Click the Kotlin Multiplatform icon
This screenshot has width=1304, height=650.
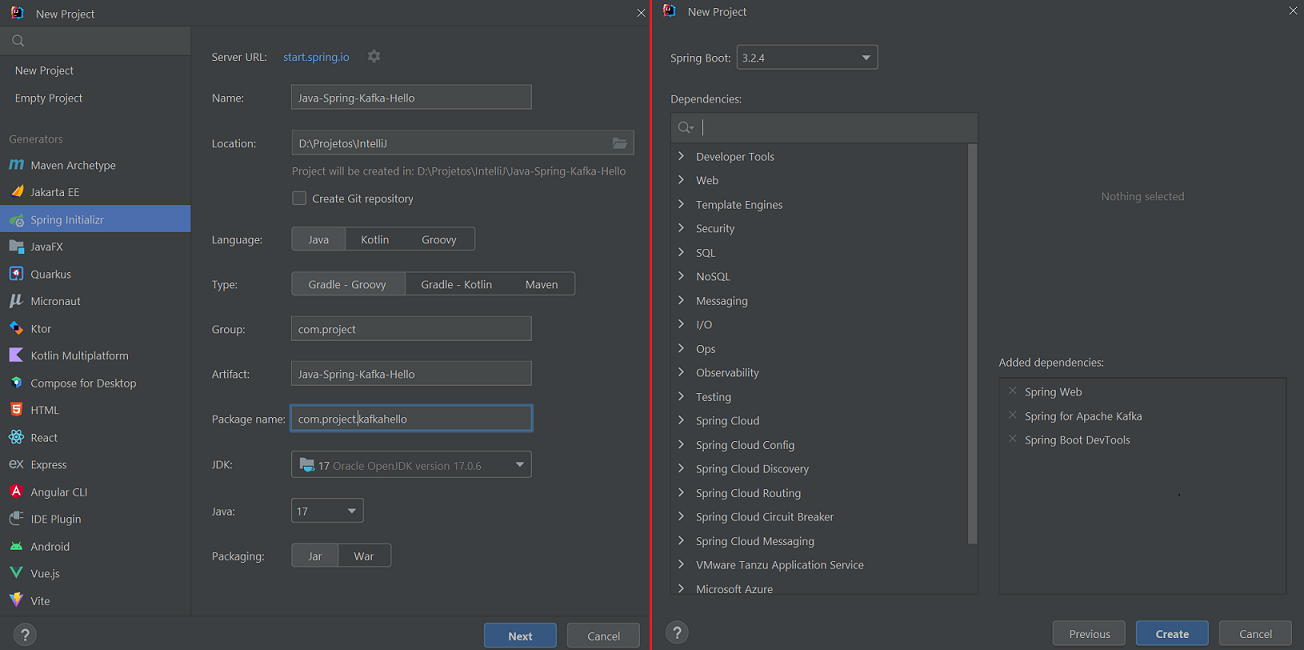pyautogui.click(x=16, y=355)
